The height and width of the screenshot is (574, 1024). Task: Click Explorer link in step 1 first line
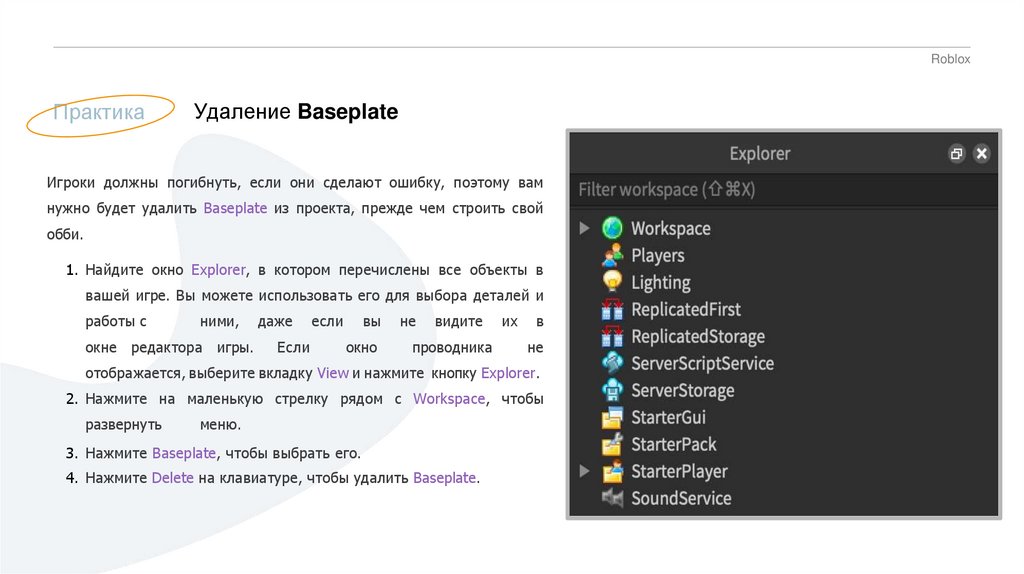point(218,270)
